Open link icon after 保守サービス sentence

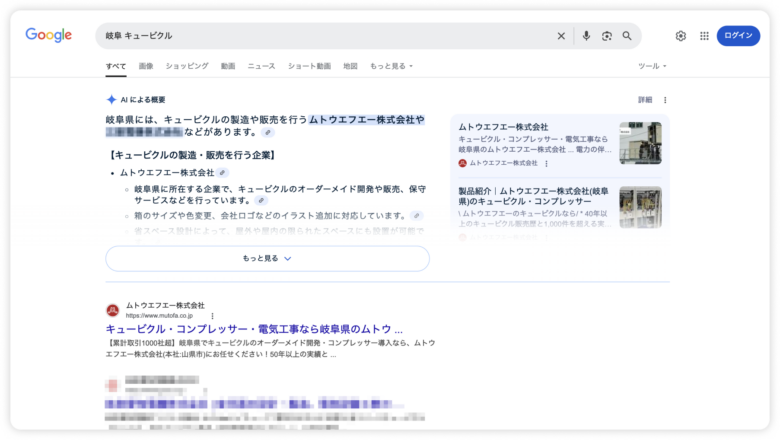[261, 200]
